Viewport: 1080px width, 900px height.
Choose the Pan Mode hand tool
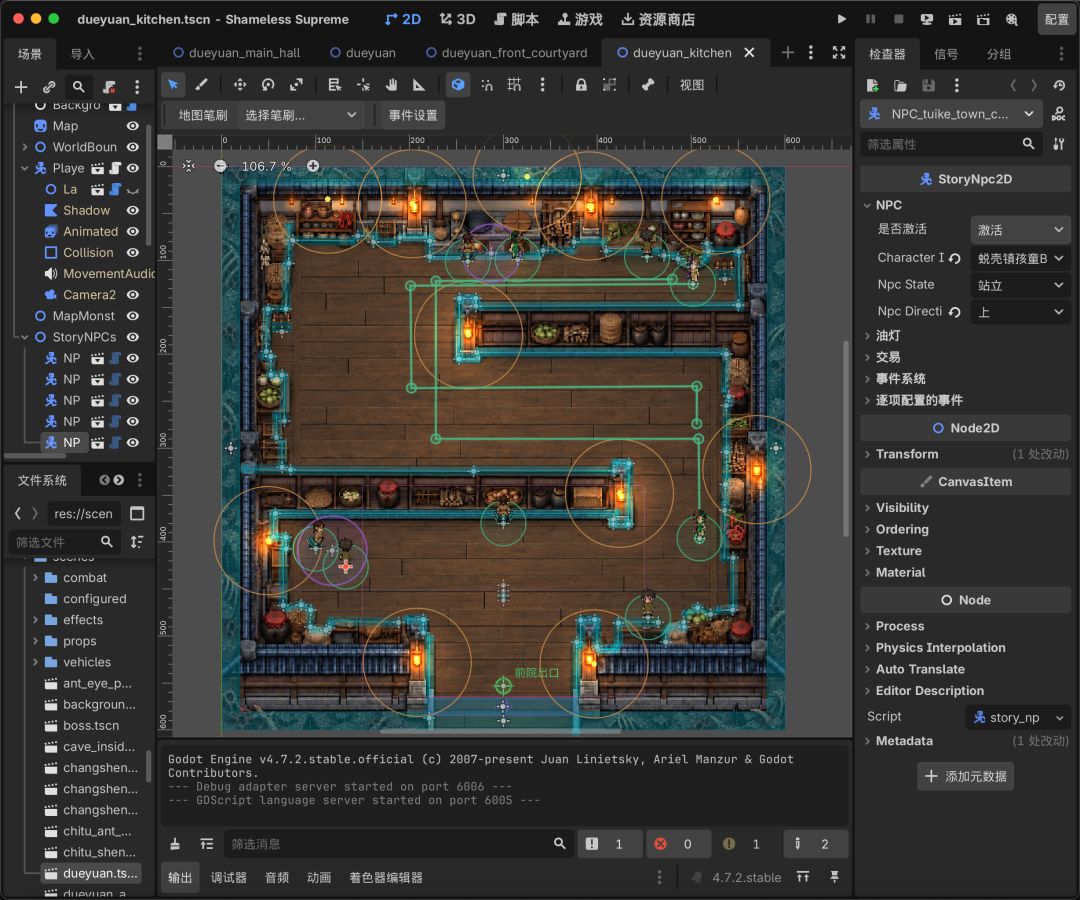point(391,85)
